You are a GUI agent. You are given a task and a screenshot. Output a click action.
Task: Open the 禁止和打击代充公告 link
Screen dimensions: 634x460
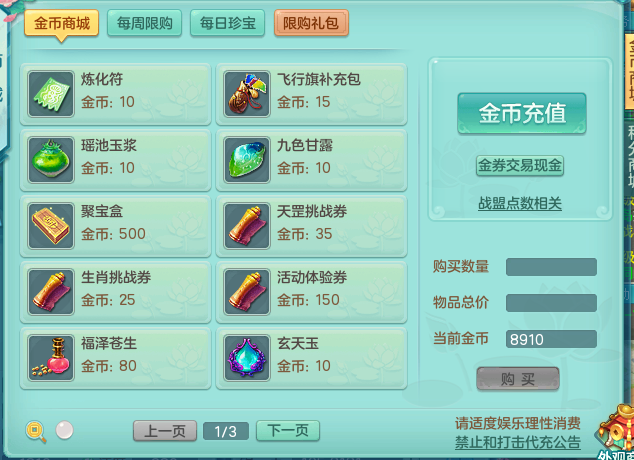pyautogui.click(x=518, y=442)
